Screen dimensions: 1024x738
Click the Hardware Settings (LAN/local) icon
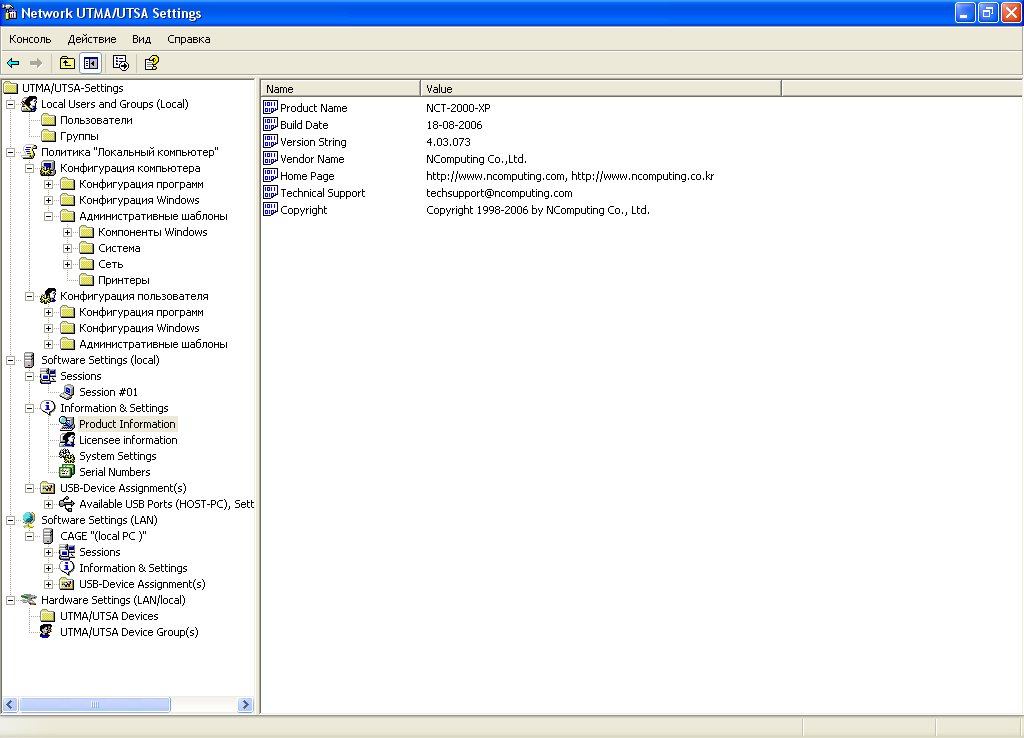point(29,600)
